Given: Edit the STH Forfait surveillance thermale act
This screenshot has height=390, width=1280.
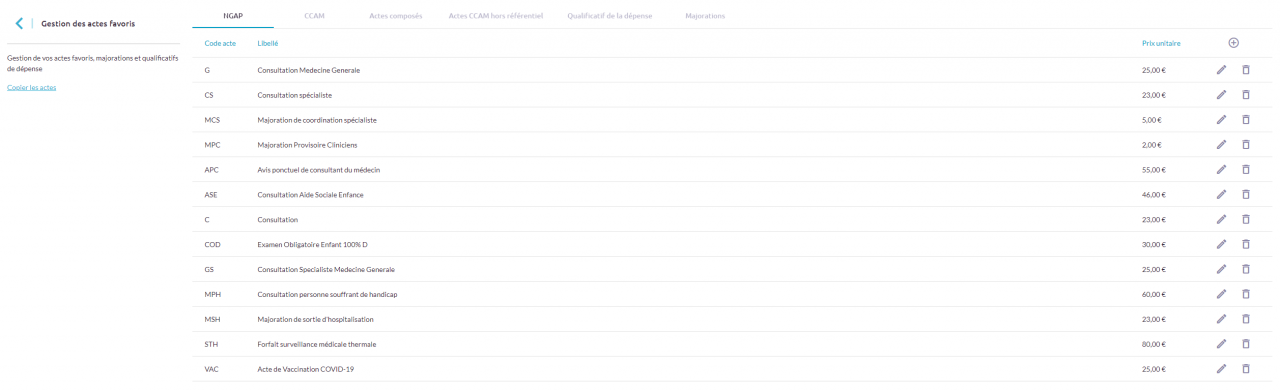Looking at the screenshot, I should click(x=1221, y=344).
